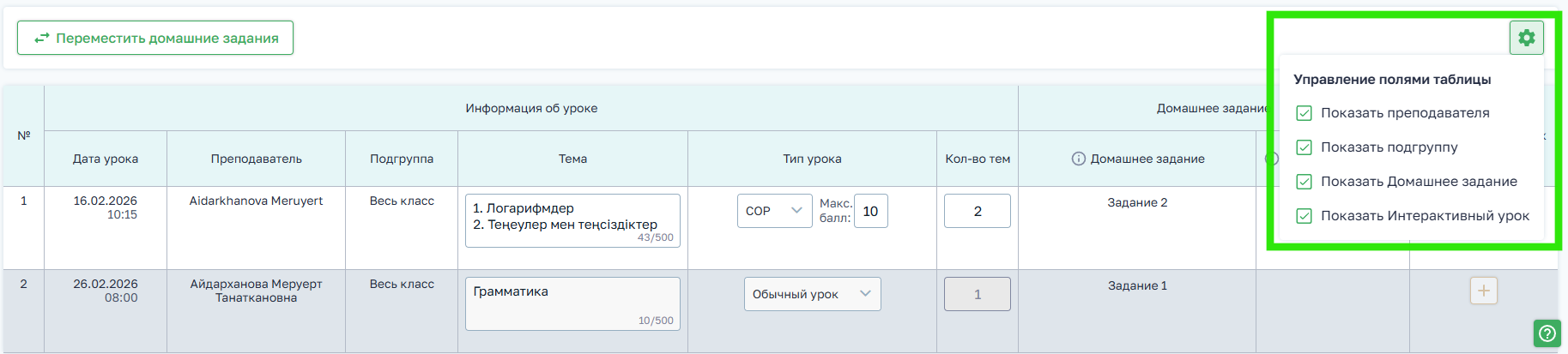Viewport: 1568px width, 354px height.
Task: Click the Кол-во тем field showing 2
Action: (977, 211)
